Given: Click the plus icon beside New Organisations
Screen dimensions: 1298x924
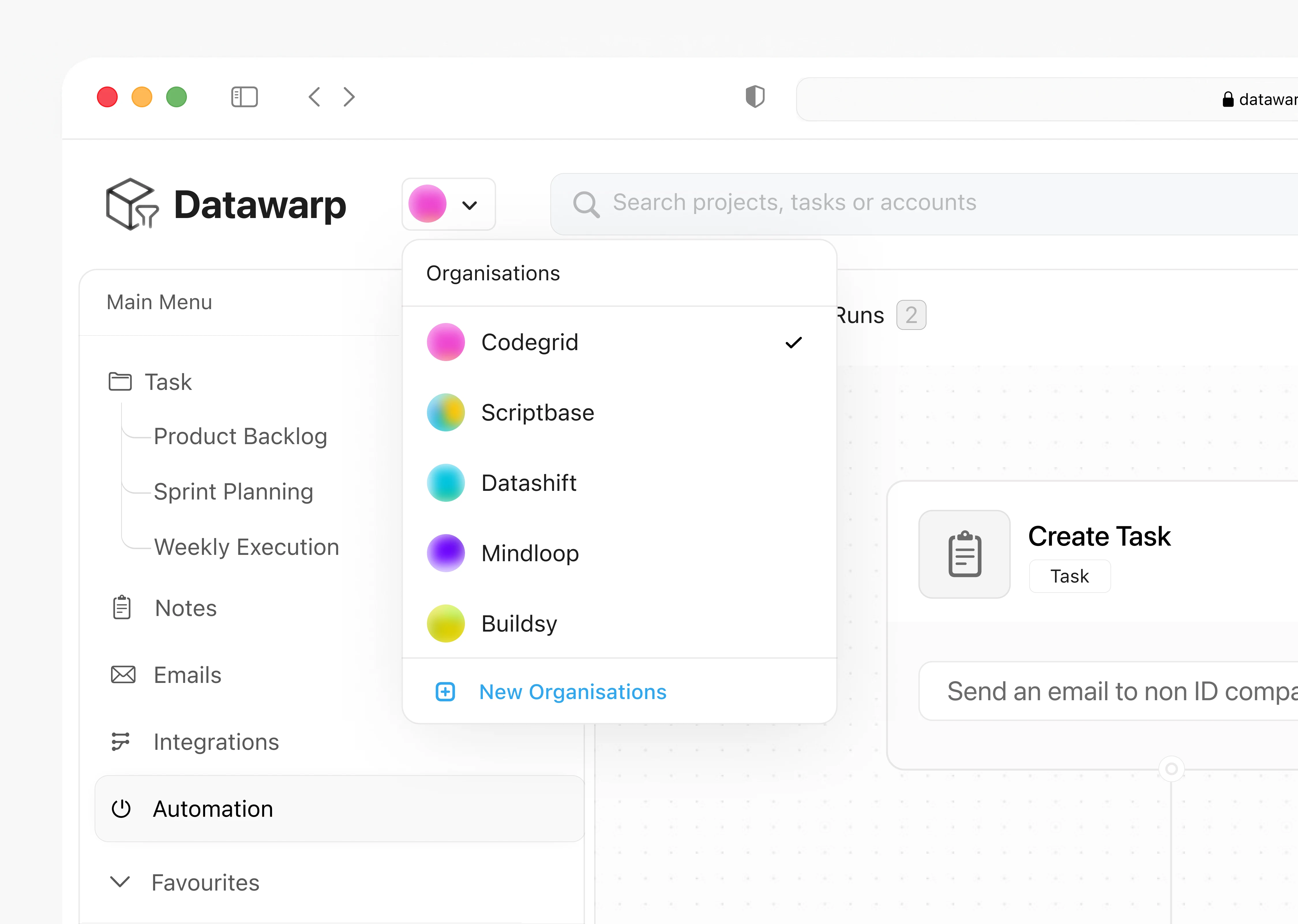Looking at the screenshot, I should tap(445, 692).
